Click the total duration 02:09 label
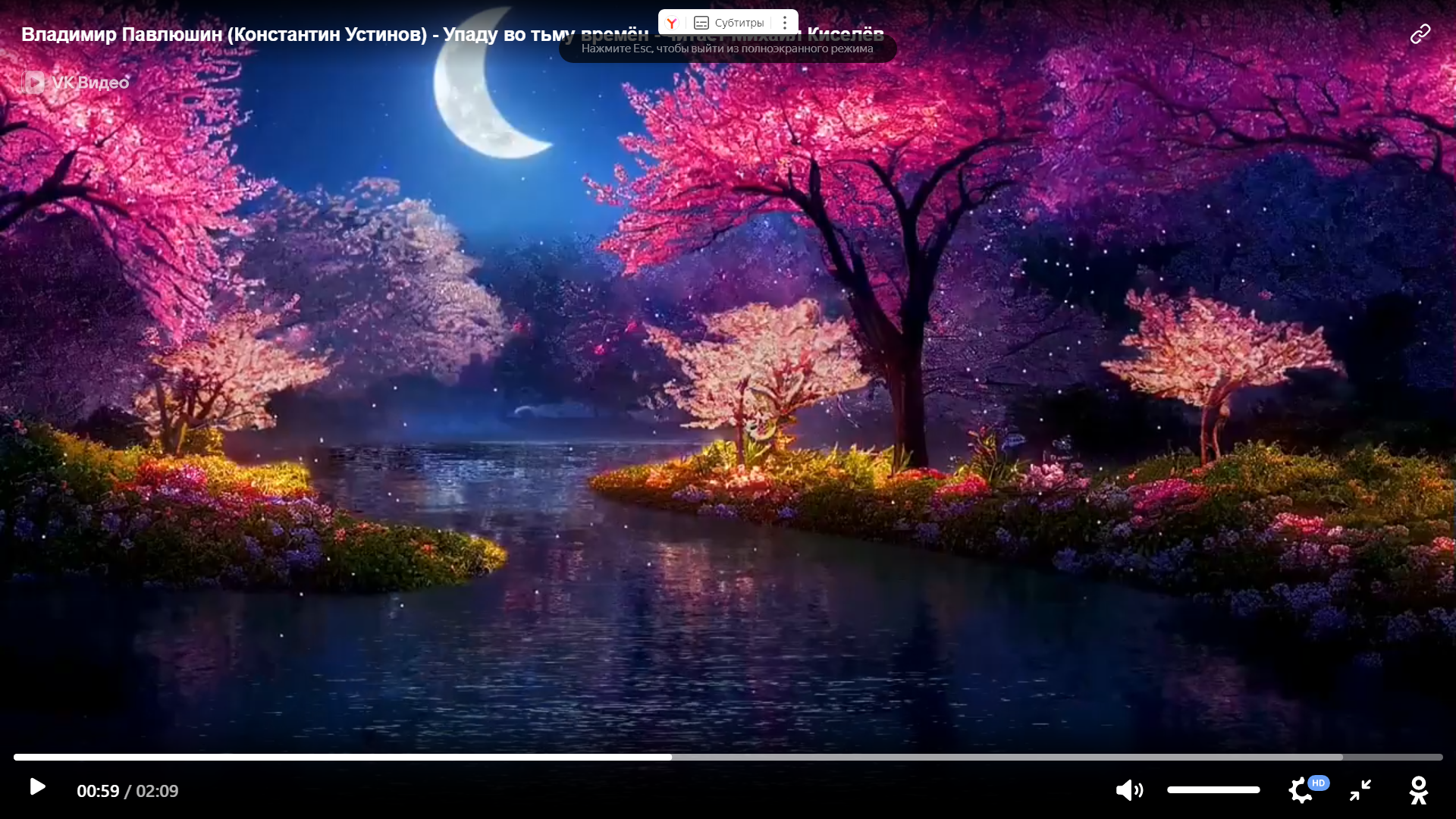 (157, 791)
